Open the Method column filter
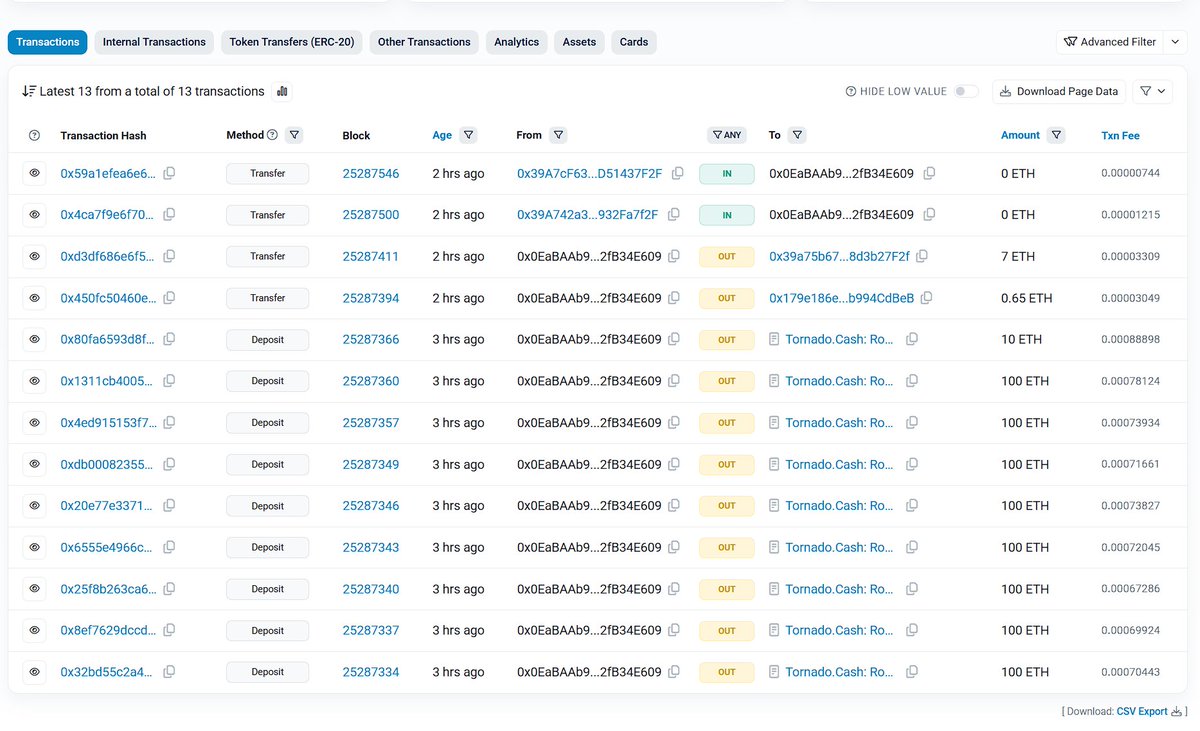 [x=294, y=135]
